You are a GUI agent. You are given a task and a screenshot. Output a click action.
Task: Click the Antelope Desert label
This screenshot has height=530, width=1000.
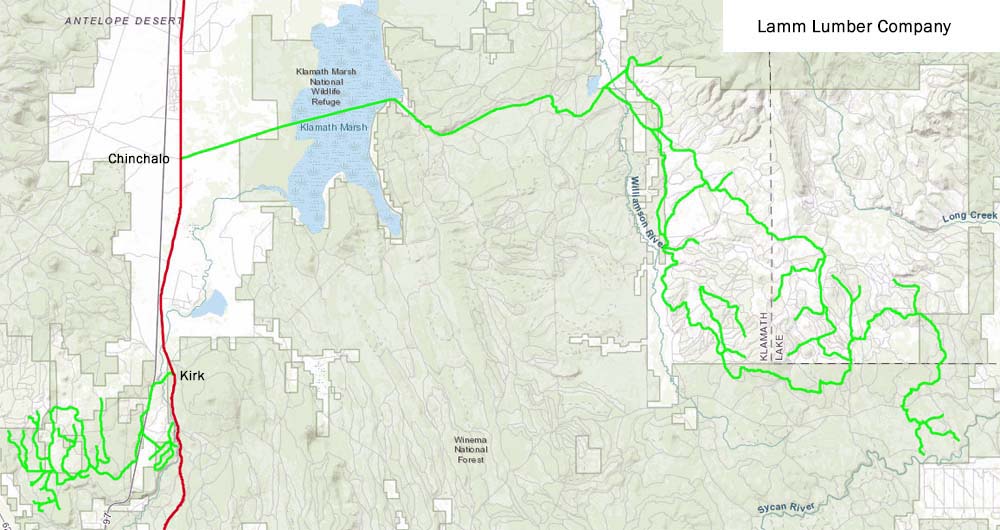pyautogui.click(x=124, y=21)
